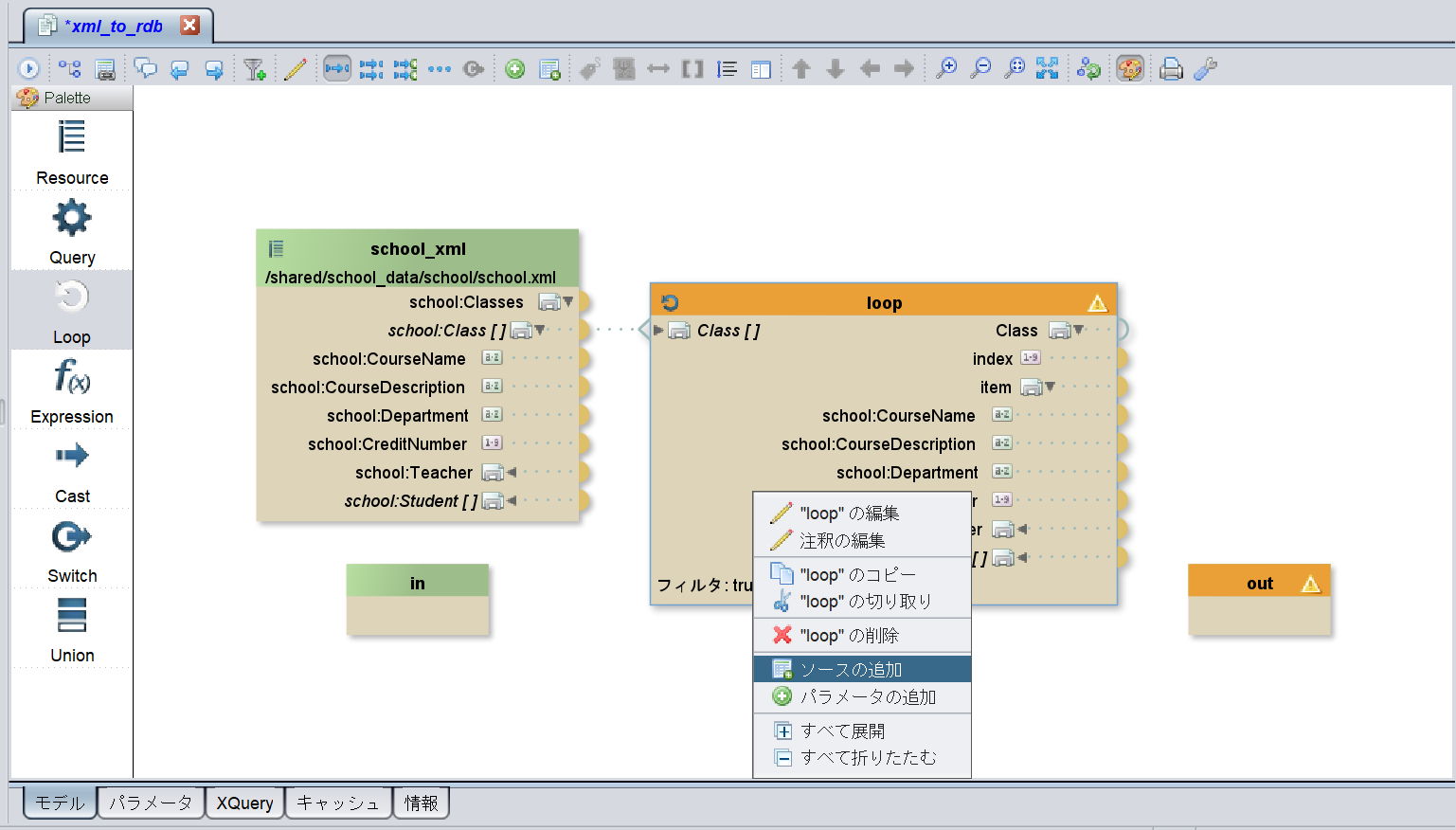Select the Switch palette tool
Image resolution: width=1456 pixels, height=830 pixels.
pyautogui.click(x=72, y=550)
